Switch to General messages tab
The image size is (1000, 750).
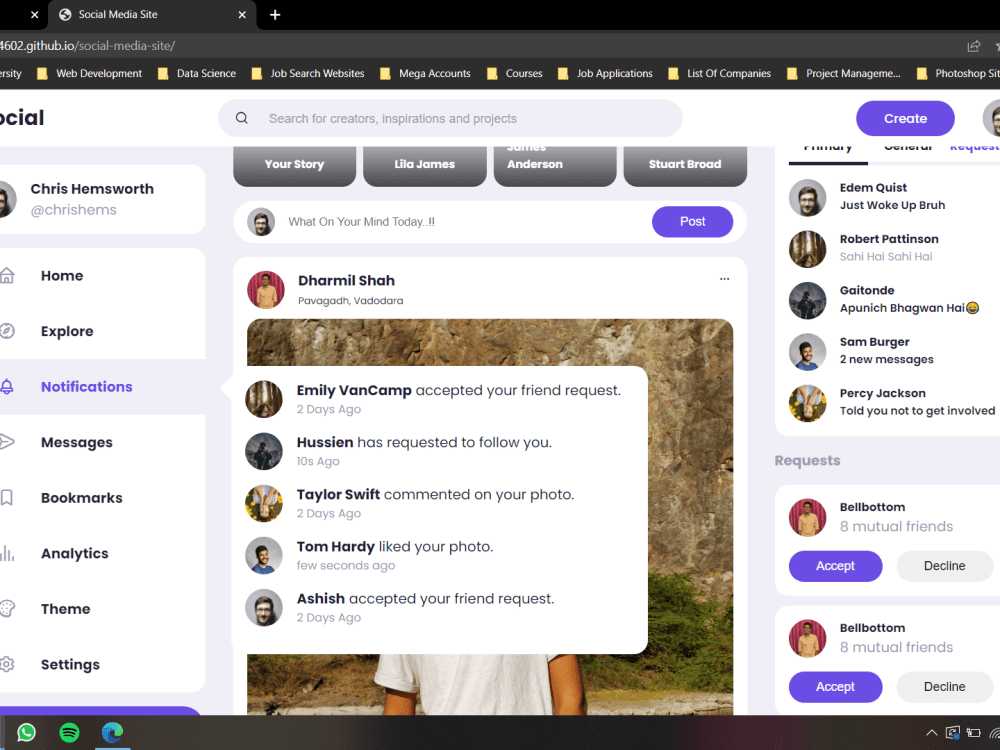(908, 149)
